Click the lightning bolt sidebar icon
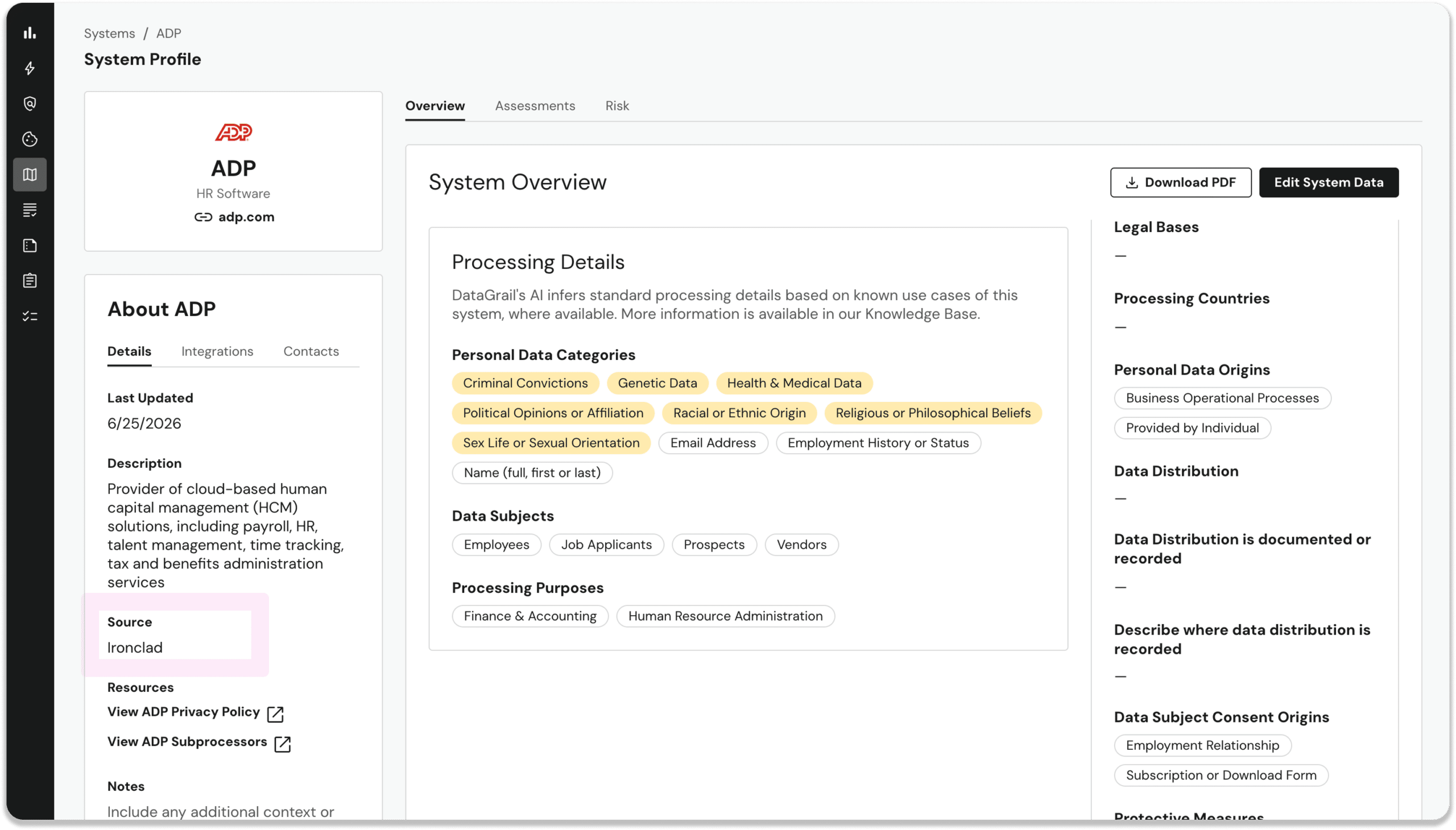 [30, 68]
